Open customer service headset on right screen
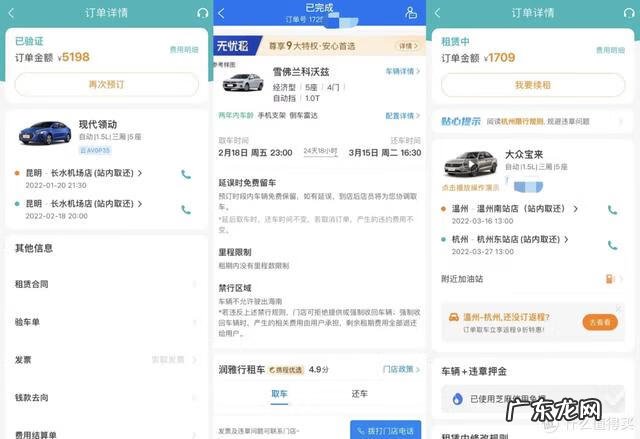 pos(629,13)
